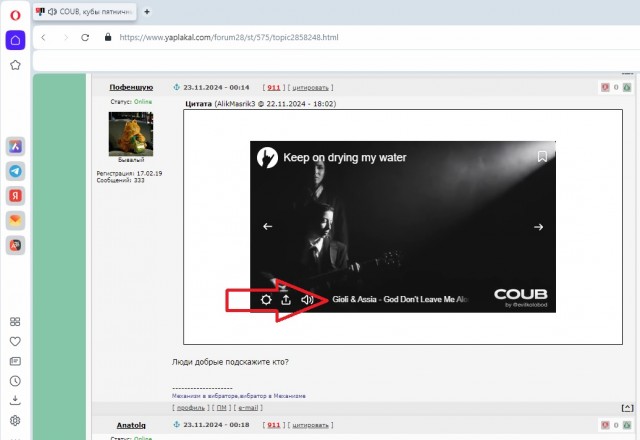Screen dimensions: 640x440
Task: Jump to top with the [^] button
Action: (627, 408)
